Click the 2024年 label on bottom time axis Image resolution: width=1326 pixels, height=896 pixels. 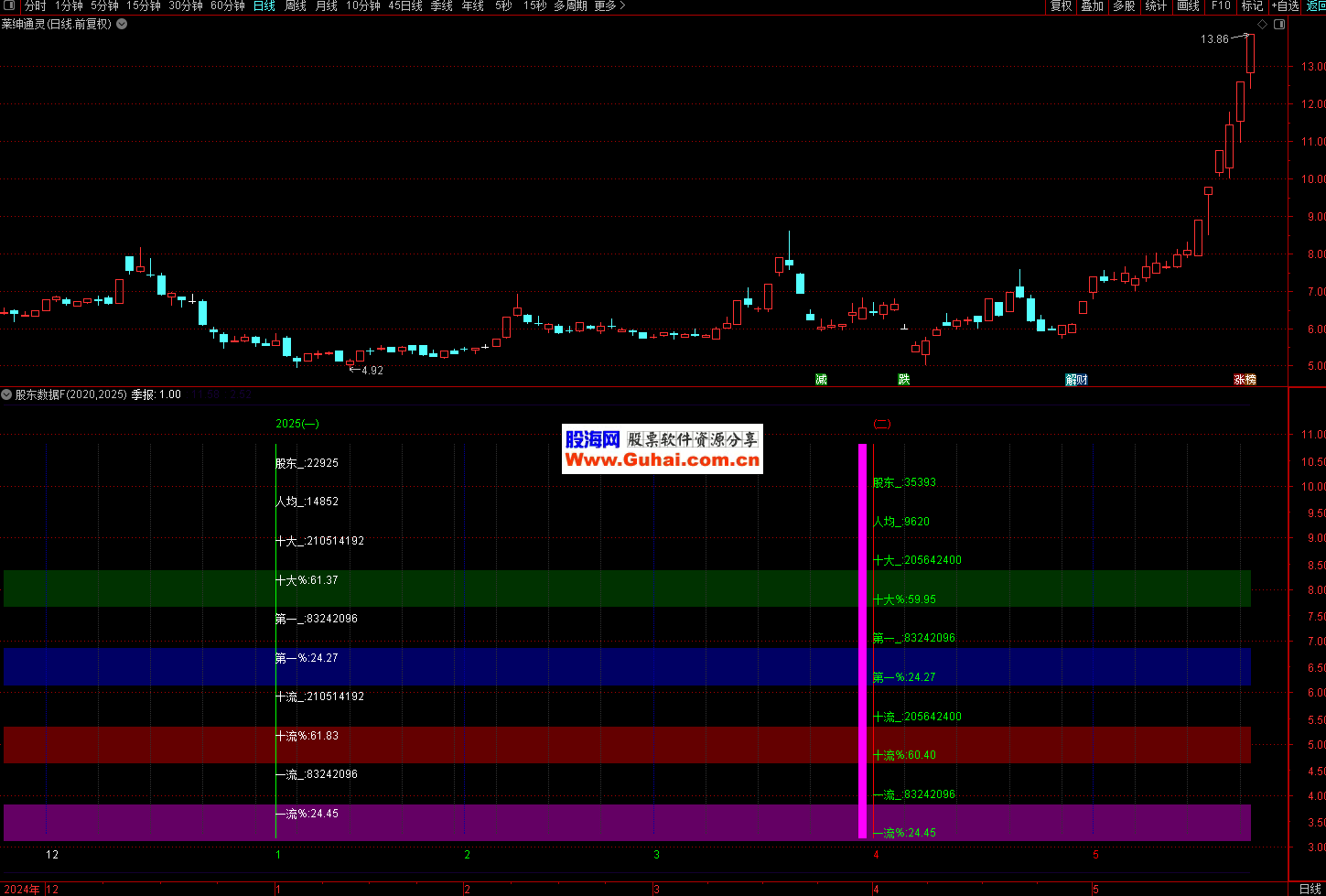22,890
